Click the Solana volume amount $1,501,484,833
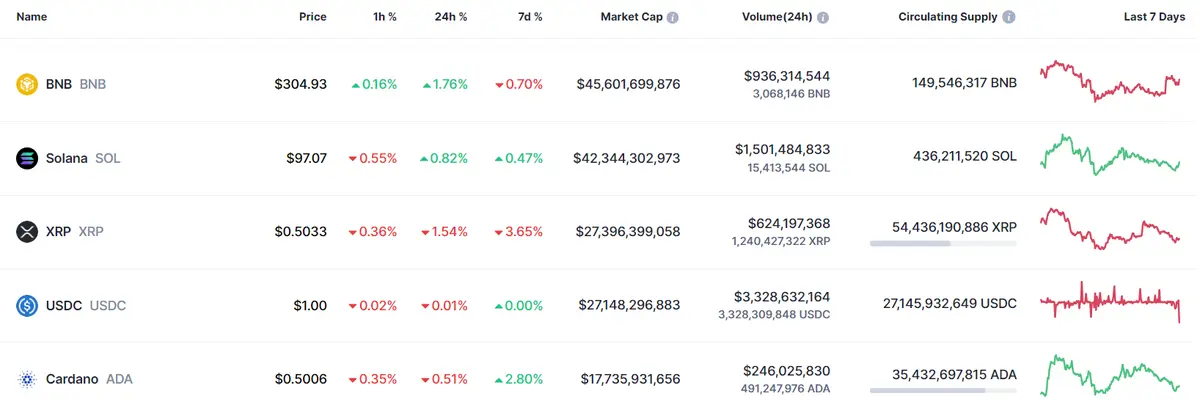1200x410 pixels. [782, 149]
